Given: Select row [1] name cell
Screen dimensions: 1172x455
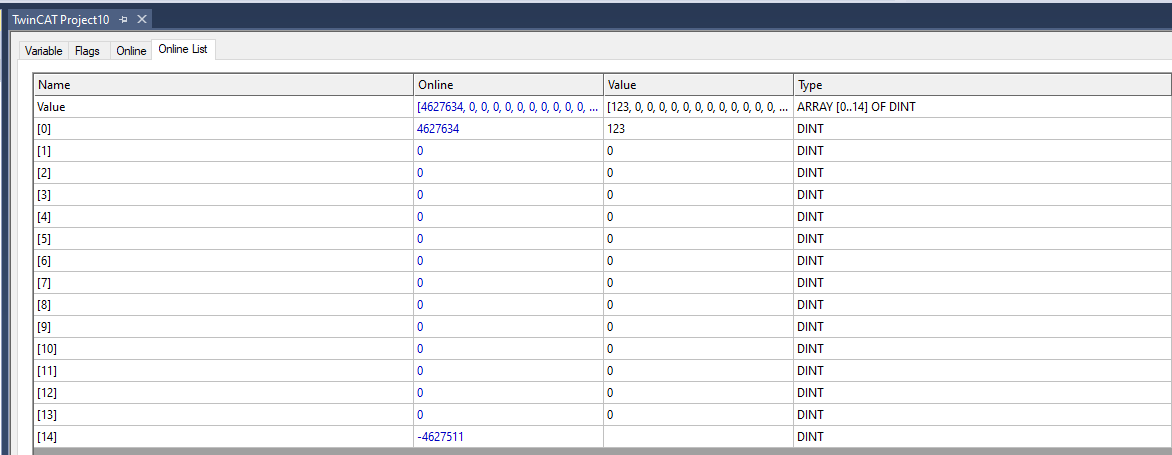Looking at the screenshot, I should (x=223, y=151).
